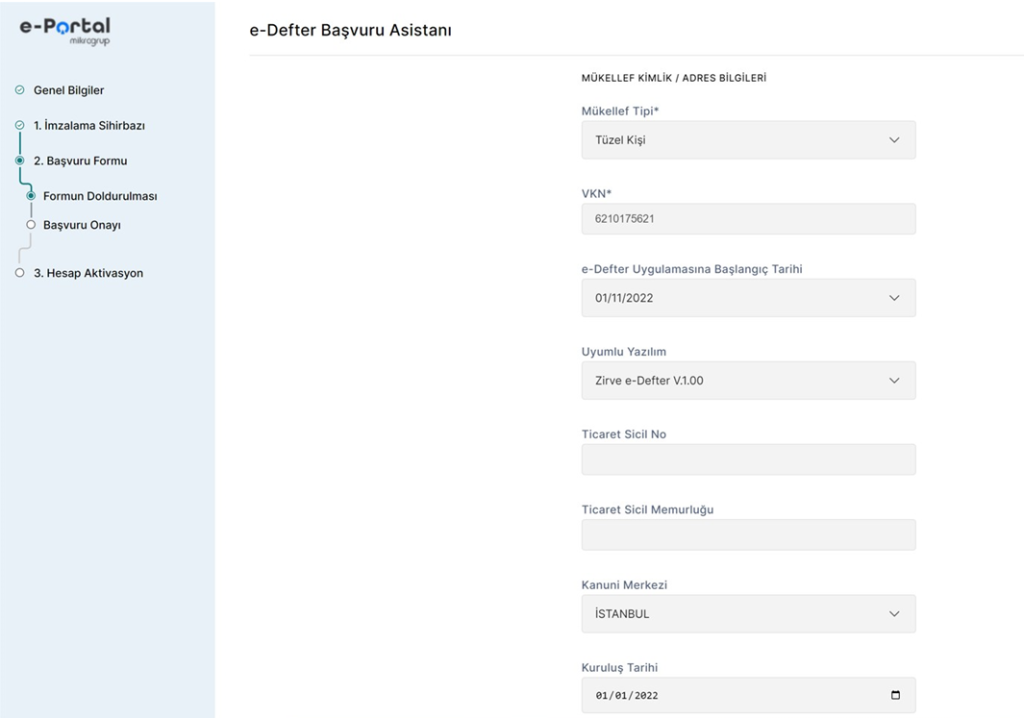1024x718 pixels.
Task: Click the Hesap Aktivasyon empty step circle
Action: pos(19,273)
